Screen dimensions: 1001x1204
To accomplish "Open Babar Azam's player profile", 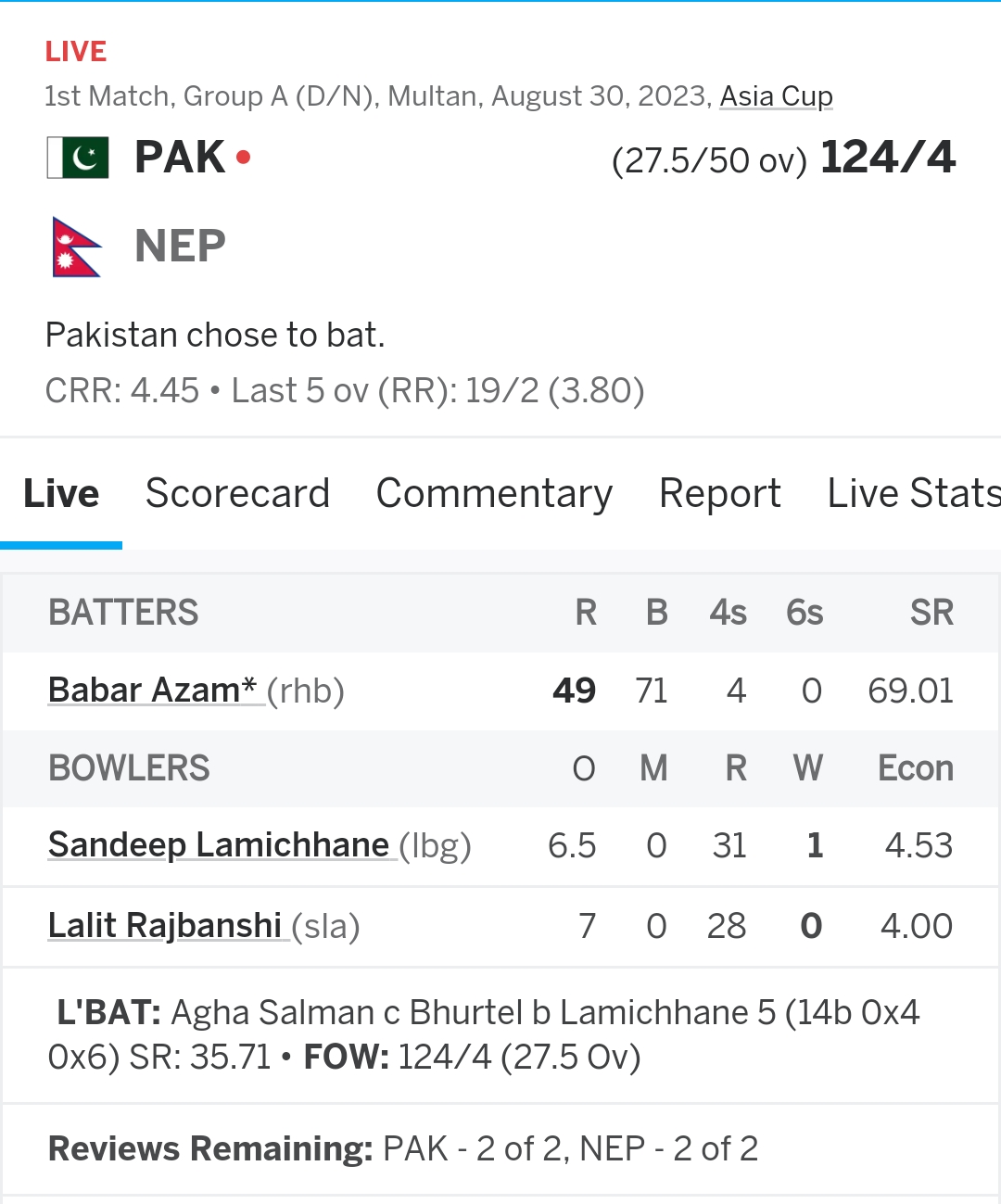I will point(152,691).
